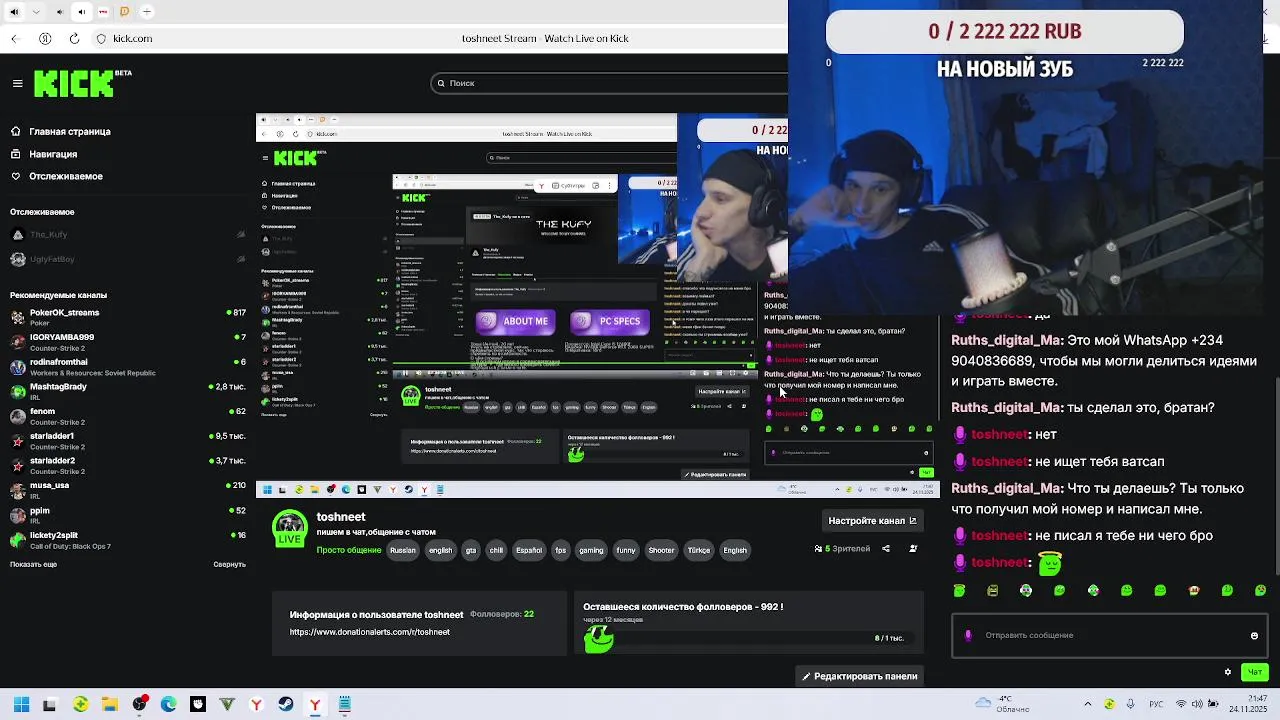Click the Поиск search field

[x=610, y=83]
